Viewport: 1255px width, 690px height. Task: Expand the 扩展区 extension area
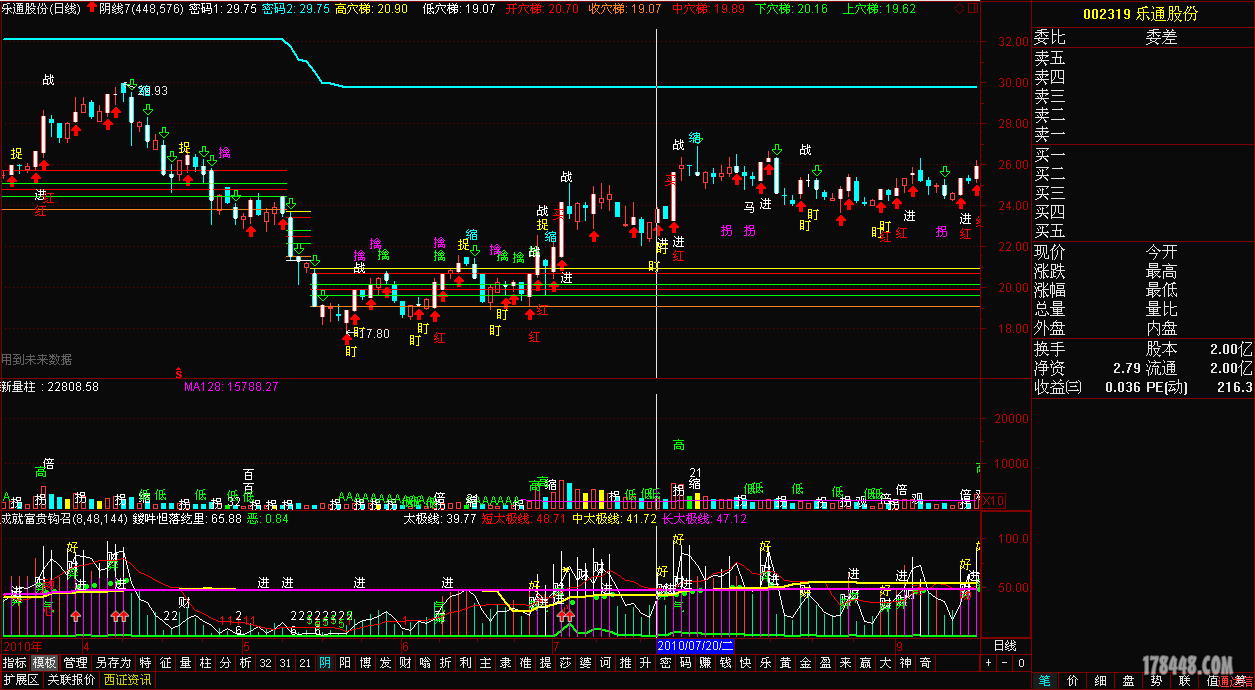(x=20, y=680)
